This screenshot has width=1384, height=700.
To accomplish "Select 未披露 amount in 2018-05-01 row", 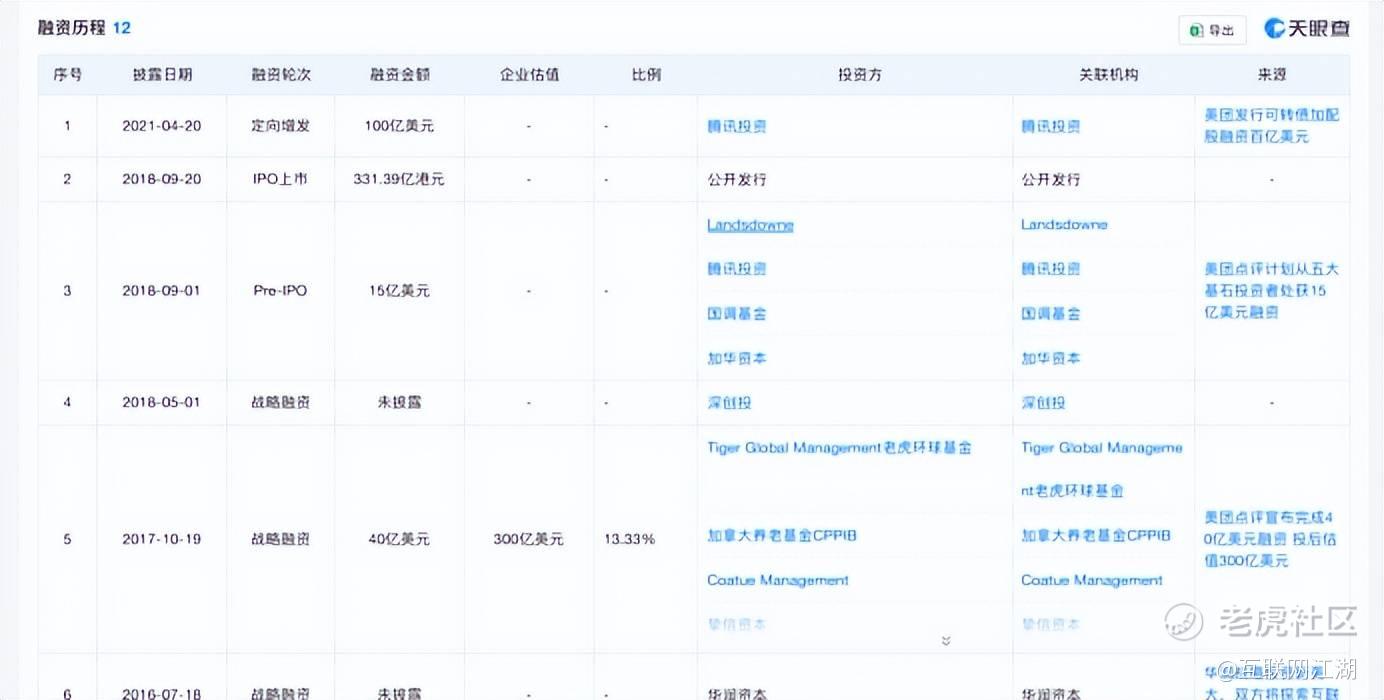I will (x=399, y=402).
